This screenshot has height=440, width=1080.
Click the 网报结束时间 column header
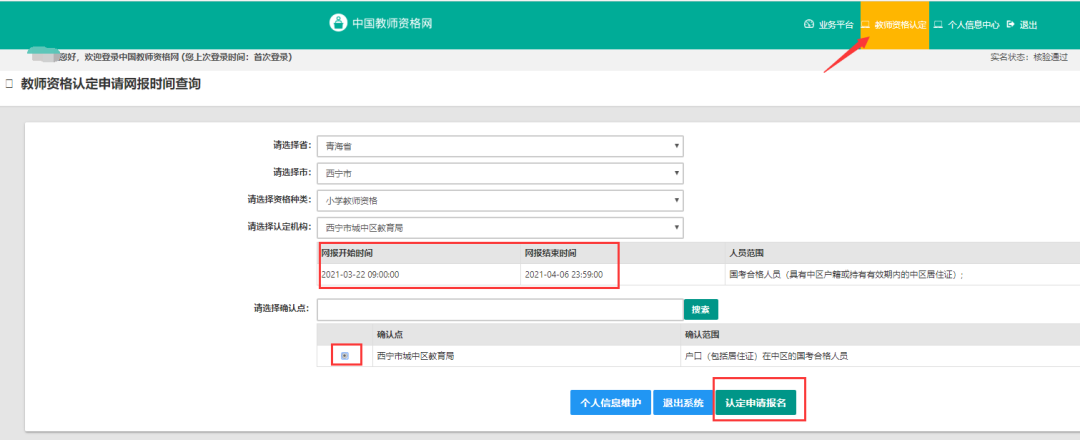tap(550, 253)
